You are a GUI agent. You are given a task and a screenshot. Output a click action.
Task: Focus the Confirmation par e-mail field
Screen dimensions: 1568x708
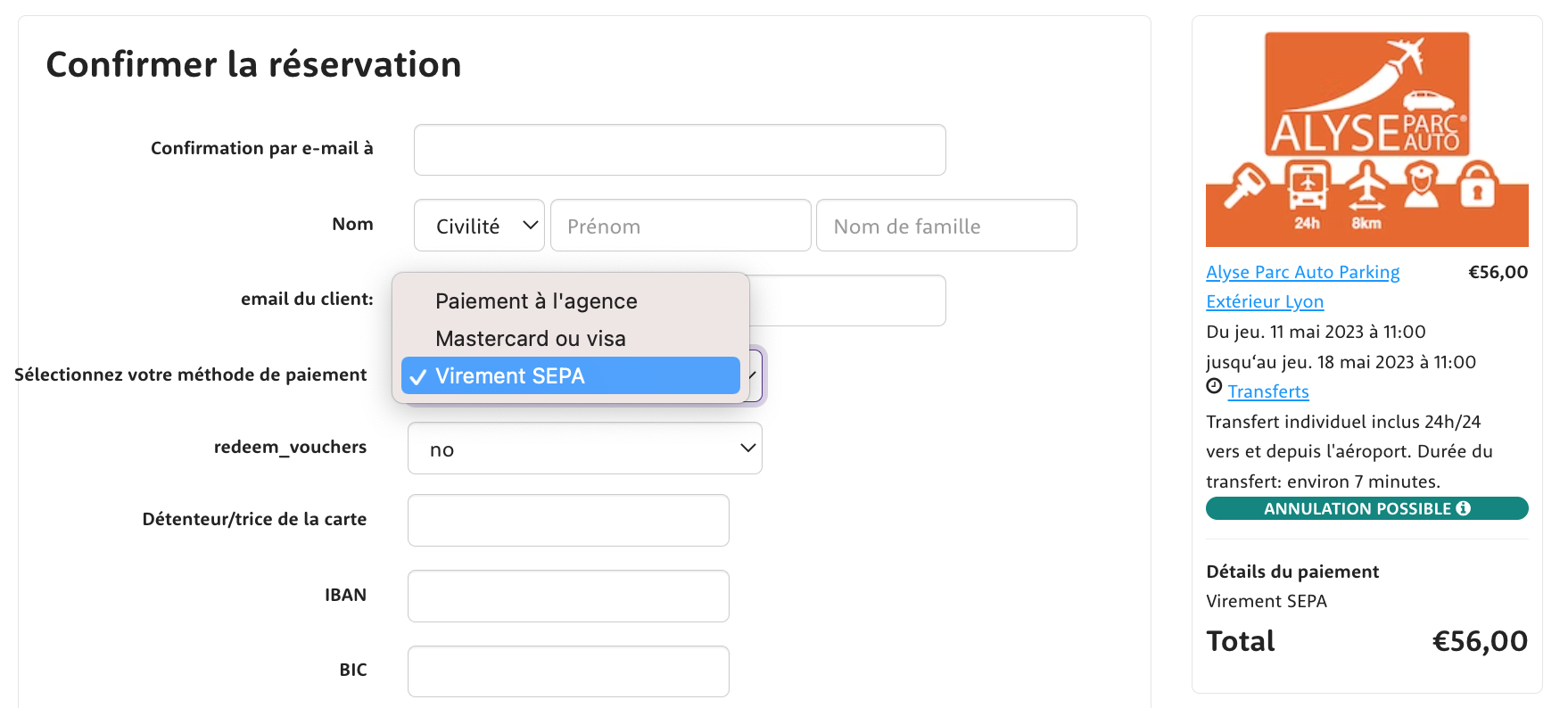pos(679,150)
